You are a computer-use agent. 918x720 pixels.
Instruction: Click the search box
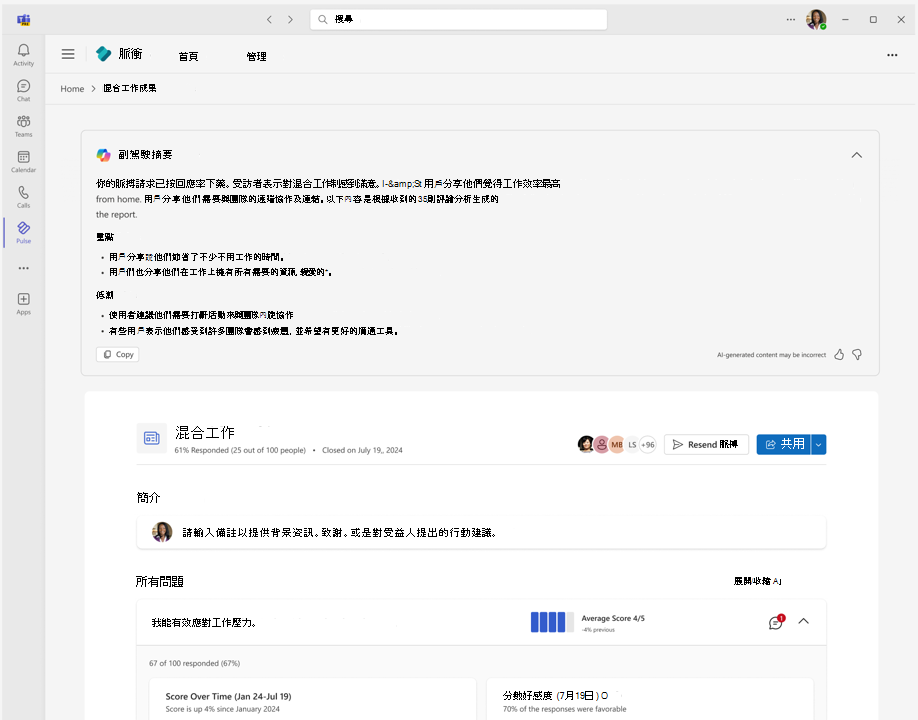[458, 19]
